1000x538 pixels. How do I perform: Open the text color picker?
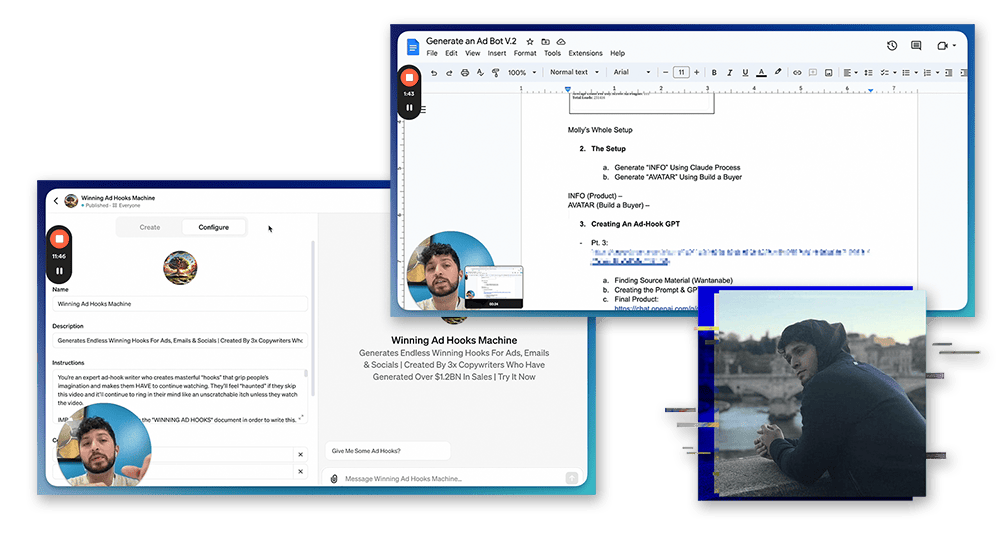tap(762, 73)
